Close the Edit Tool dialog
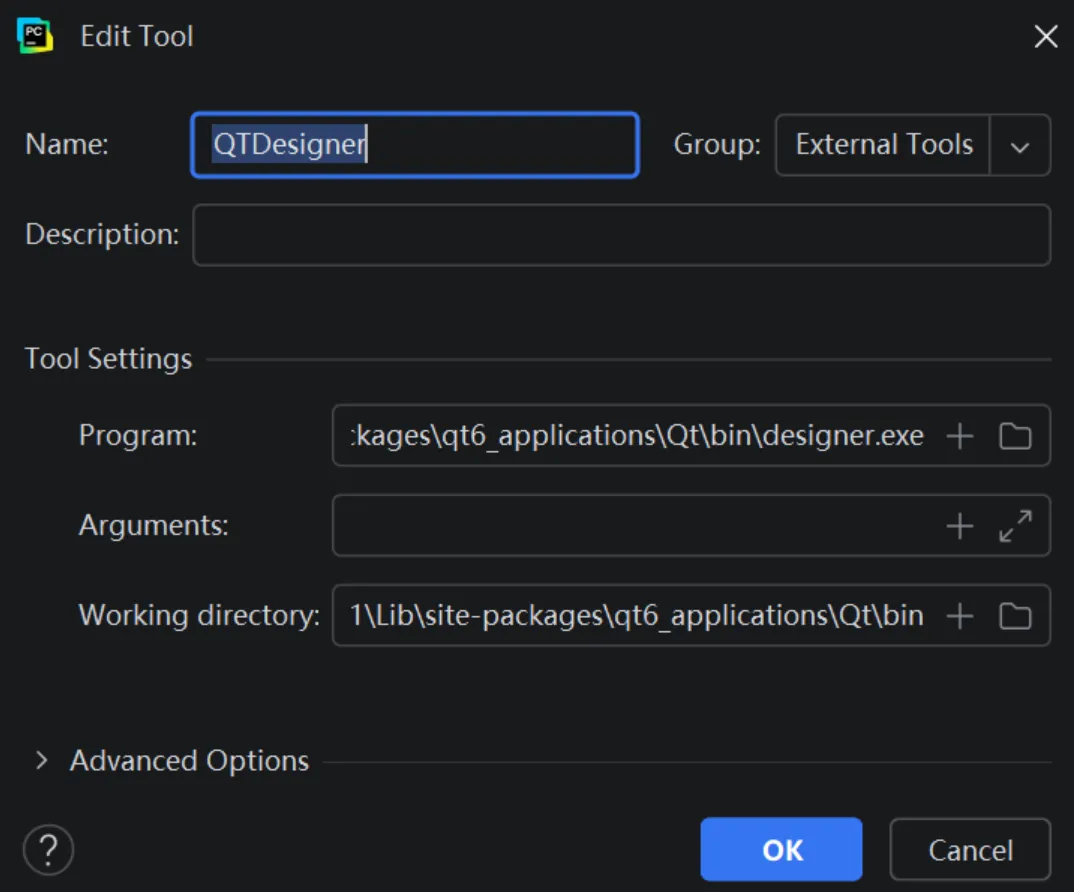 tap(1045, 37)
